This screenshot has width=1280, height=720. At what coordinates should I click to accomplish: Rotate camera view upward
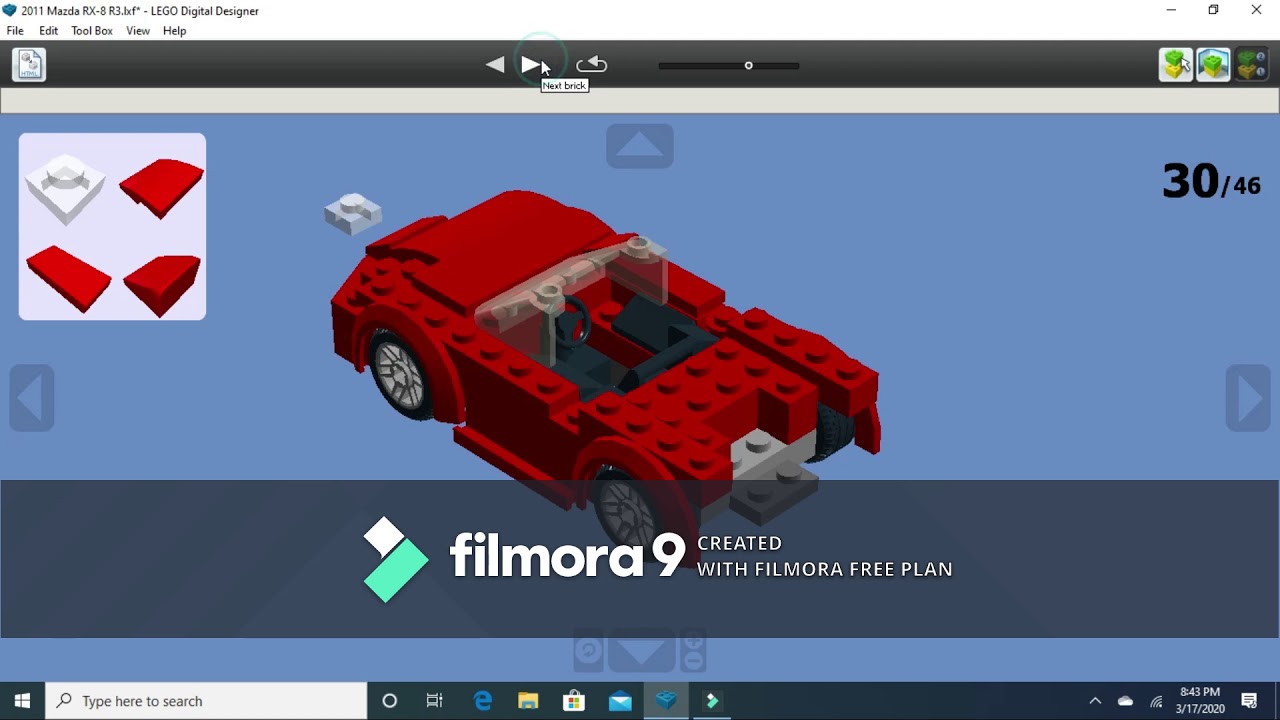point(640,146)
